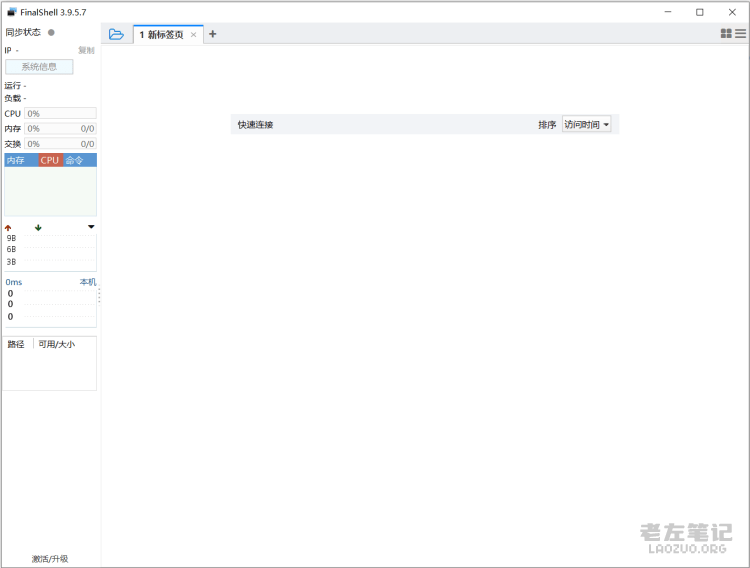Open the hamburger menu icon
This screenshot has height=568, width=750.
pyautogui.click(x=740, y=33)
